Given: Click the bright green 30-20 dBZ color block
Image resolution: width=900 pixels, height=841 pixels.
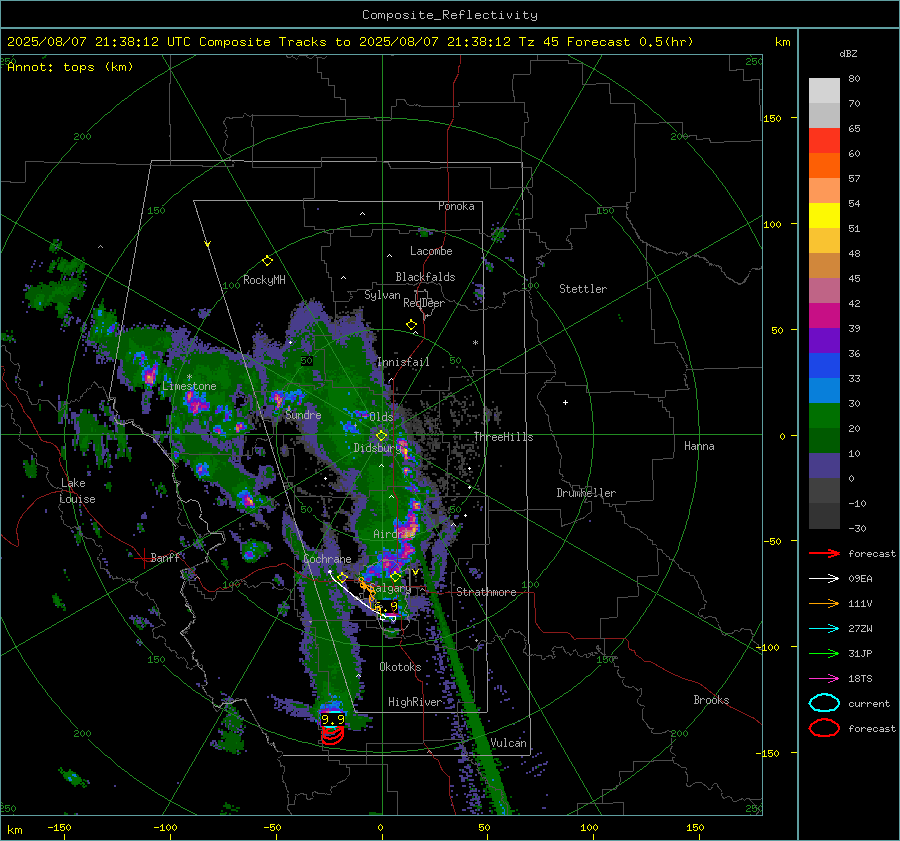Looking at the screenshot, I should (x=824, y=416).
